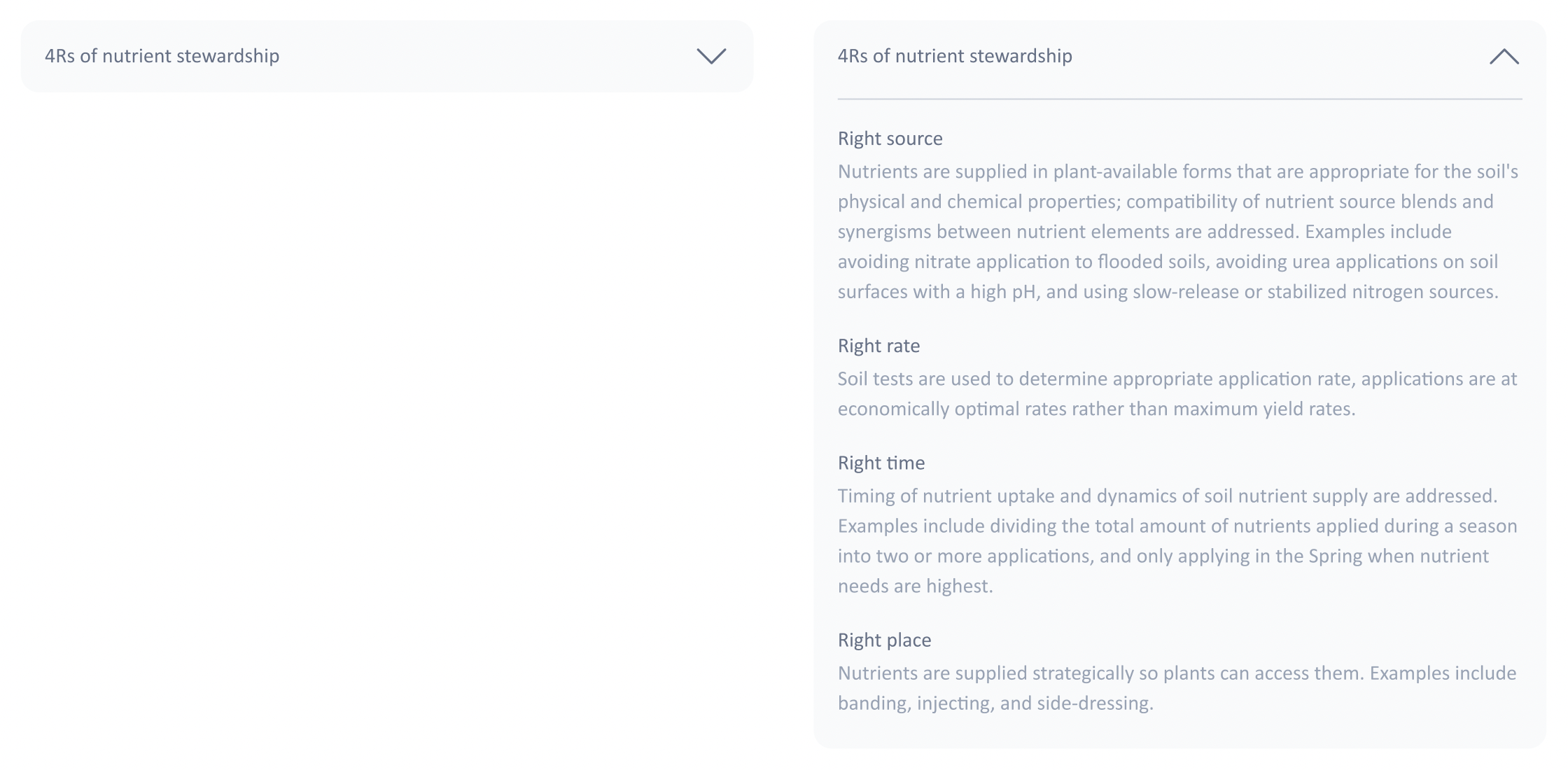Click the expanded panel's '4Rs of nutrient stewardship' title
This screenshot has height=770, width=1568.
(954, 56)
